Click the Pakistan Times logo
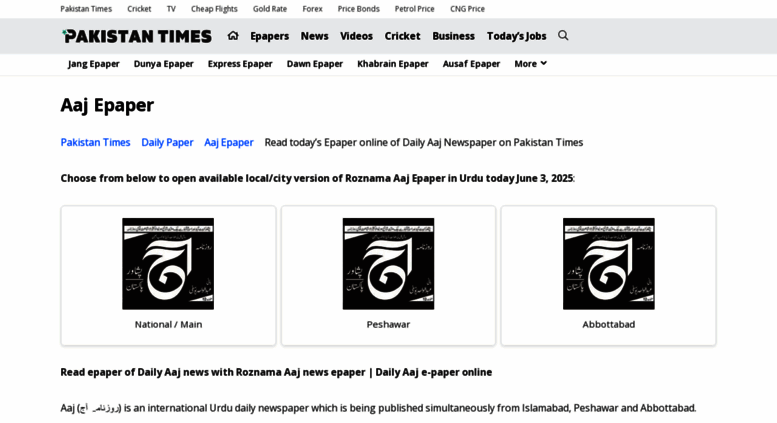The image size is (777, 423). (137, 36)
